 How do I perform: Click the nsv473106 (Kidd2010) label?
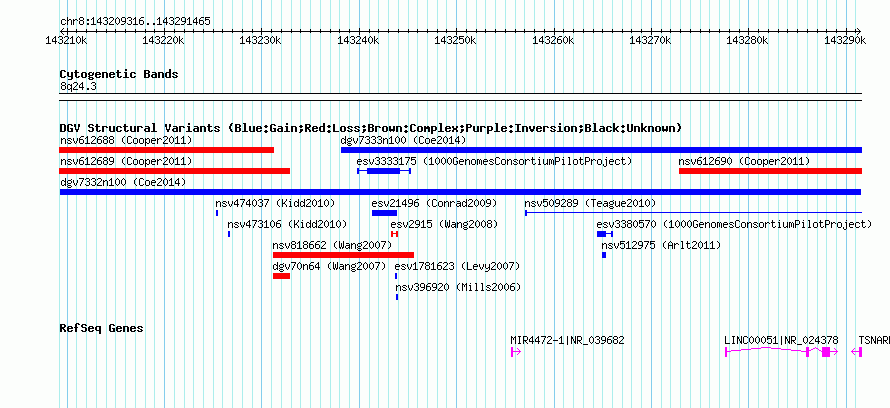tap(287, 224)
